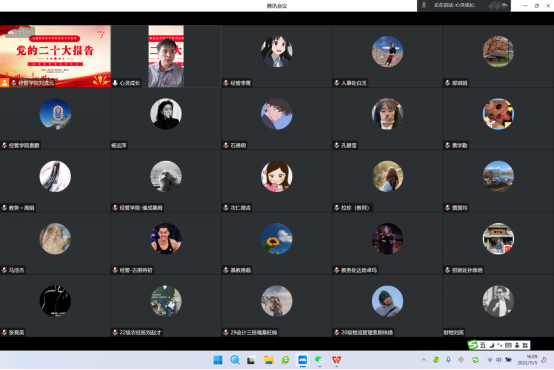Viewport: 554px width, 370px height.
Task: Open File Explorer from the taskbar
Action: (269, 360)
